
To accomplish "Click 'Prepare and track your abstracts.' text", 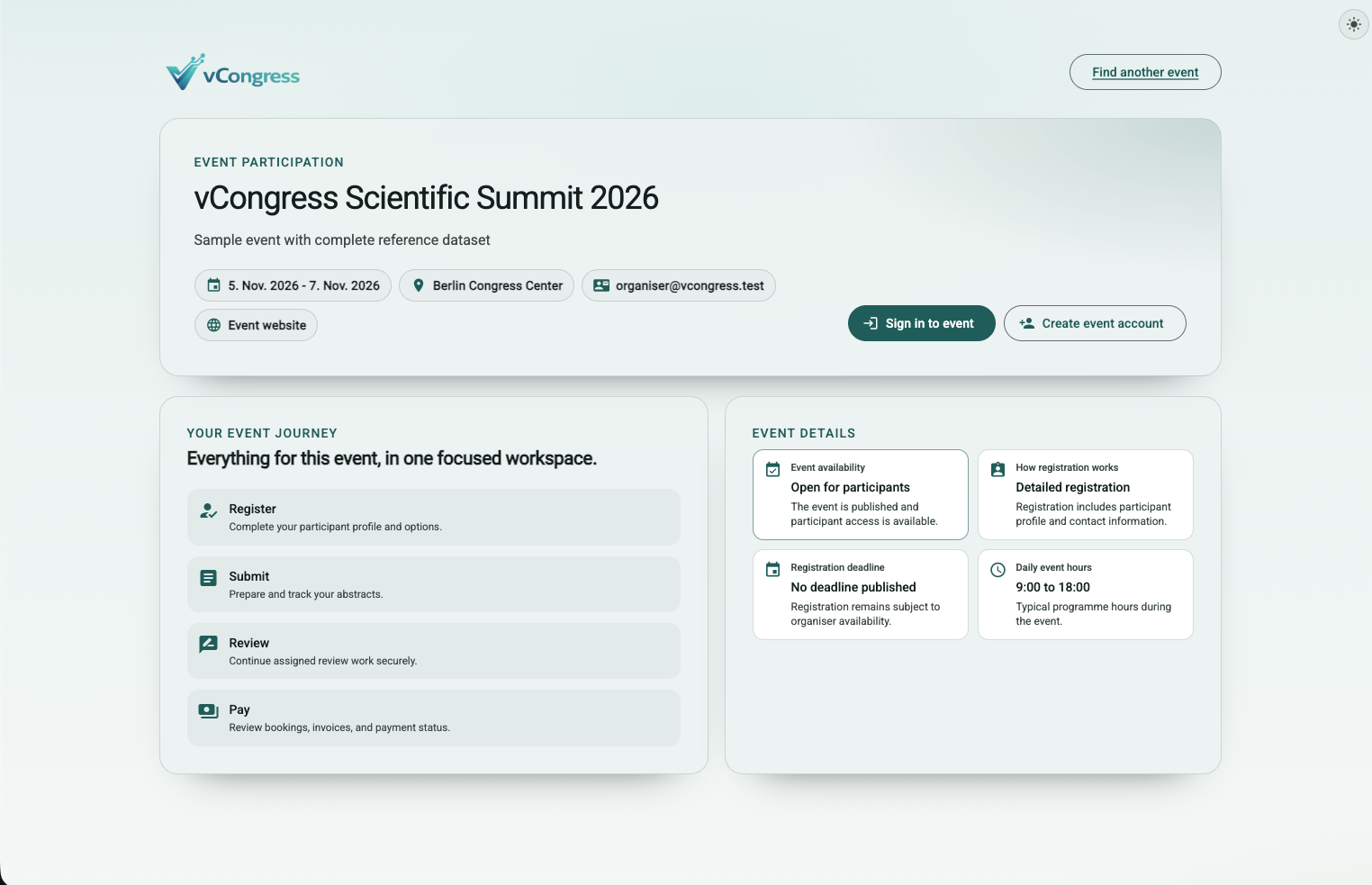I will [x=306, y=594].
